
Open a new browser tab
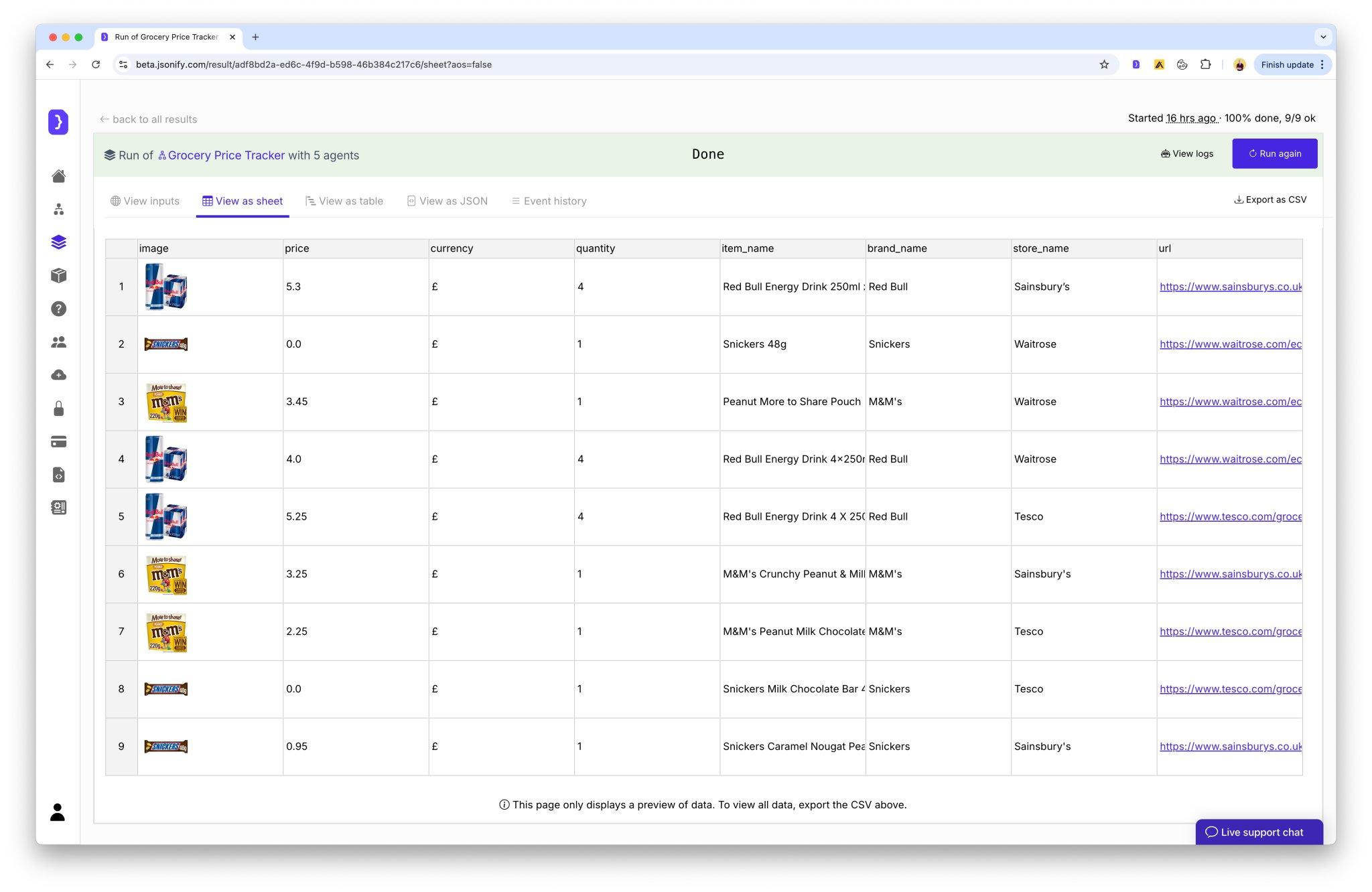pyautogui.click(x=255, y=37)
